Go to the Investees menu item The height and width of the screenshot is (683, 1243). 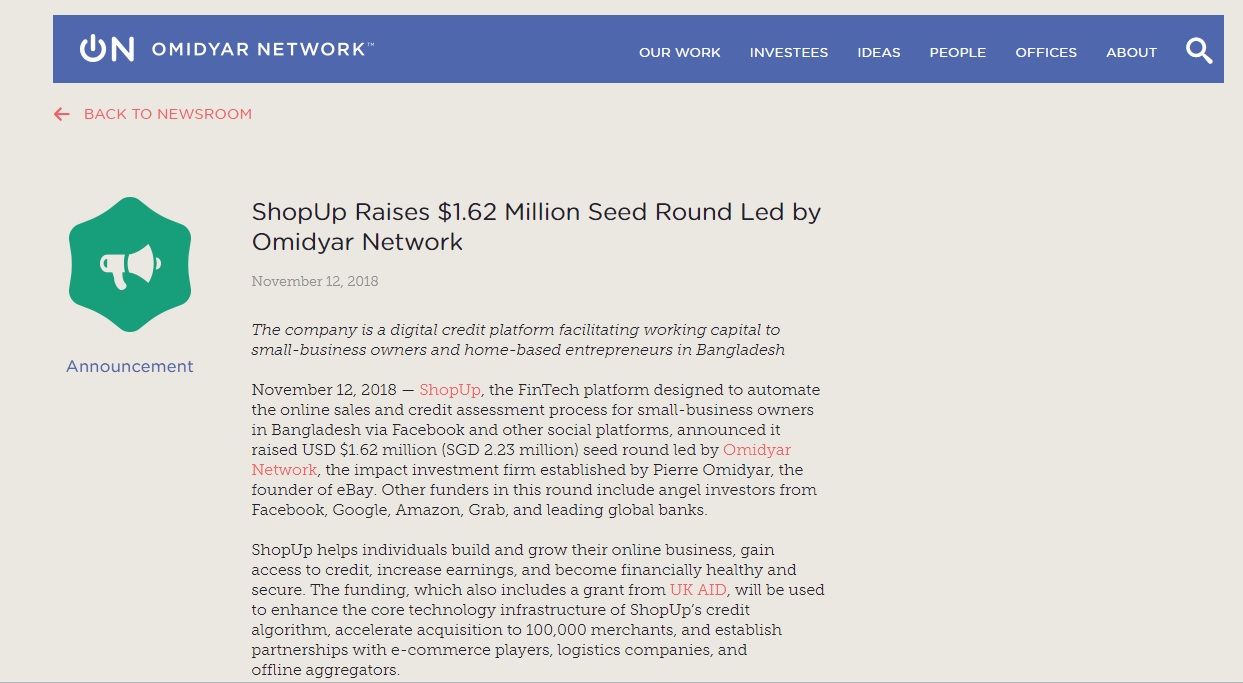[788, 52]
